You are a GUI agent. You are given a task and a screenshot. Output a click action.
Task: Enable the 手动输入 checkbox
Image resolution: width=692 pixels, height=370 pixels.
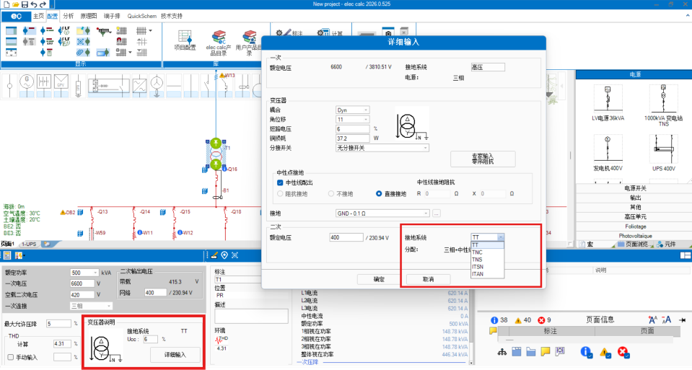pos(11,357)
